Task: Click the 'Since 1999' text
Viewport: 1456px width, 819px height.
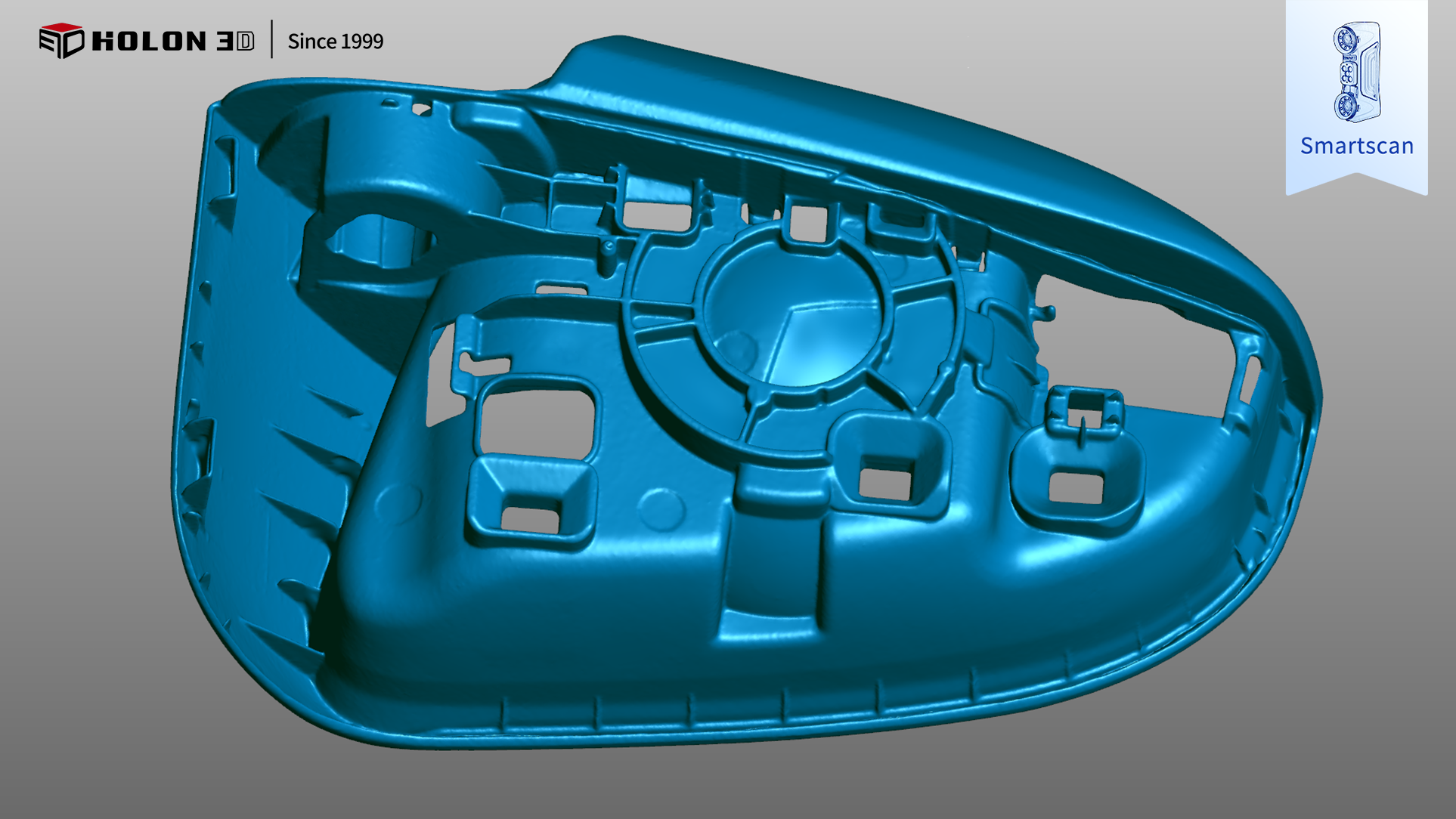Action: tap(335, 42)
